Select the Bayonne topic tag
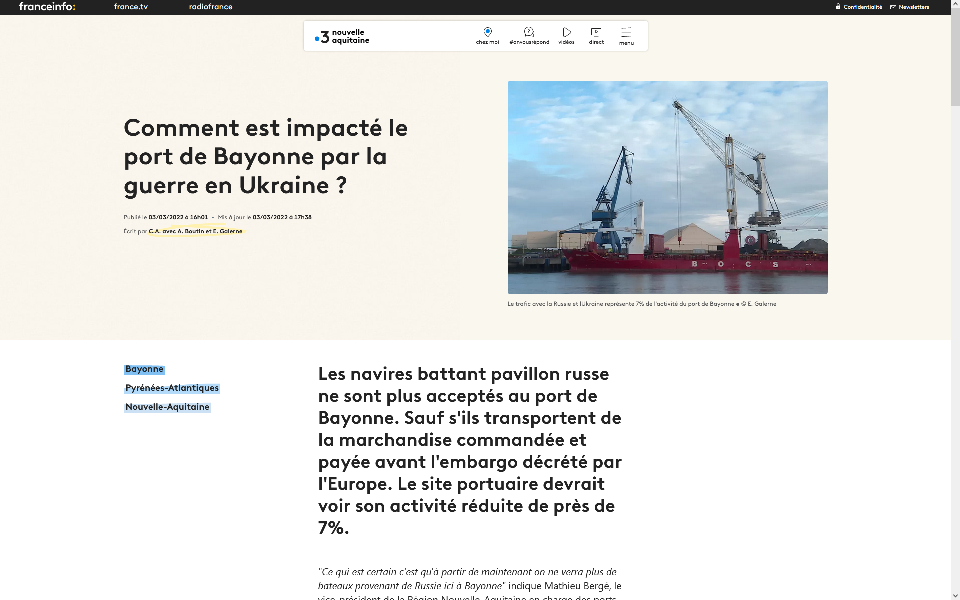 click(x=144, y=369)
